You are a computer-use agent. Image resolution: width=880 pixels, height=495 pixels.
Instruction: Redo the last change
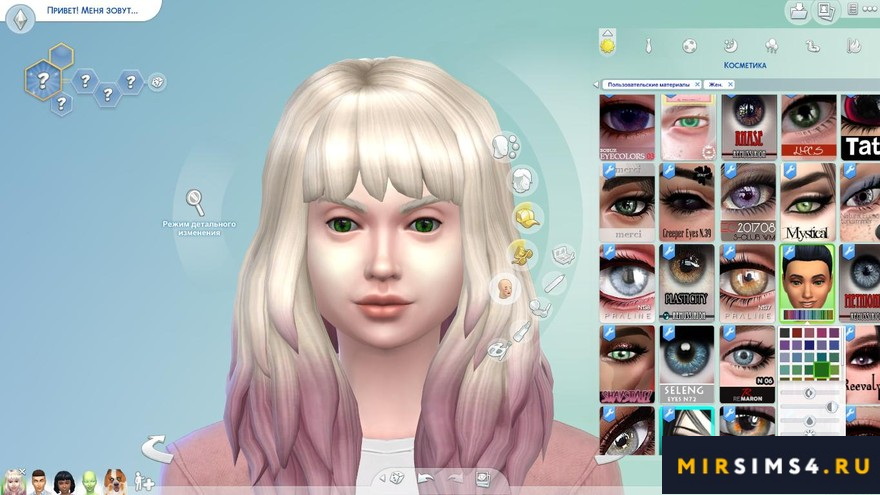455,478
